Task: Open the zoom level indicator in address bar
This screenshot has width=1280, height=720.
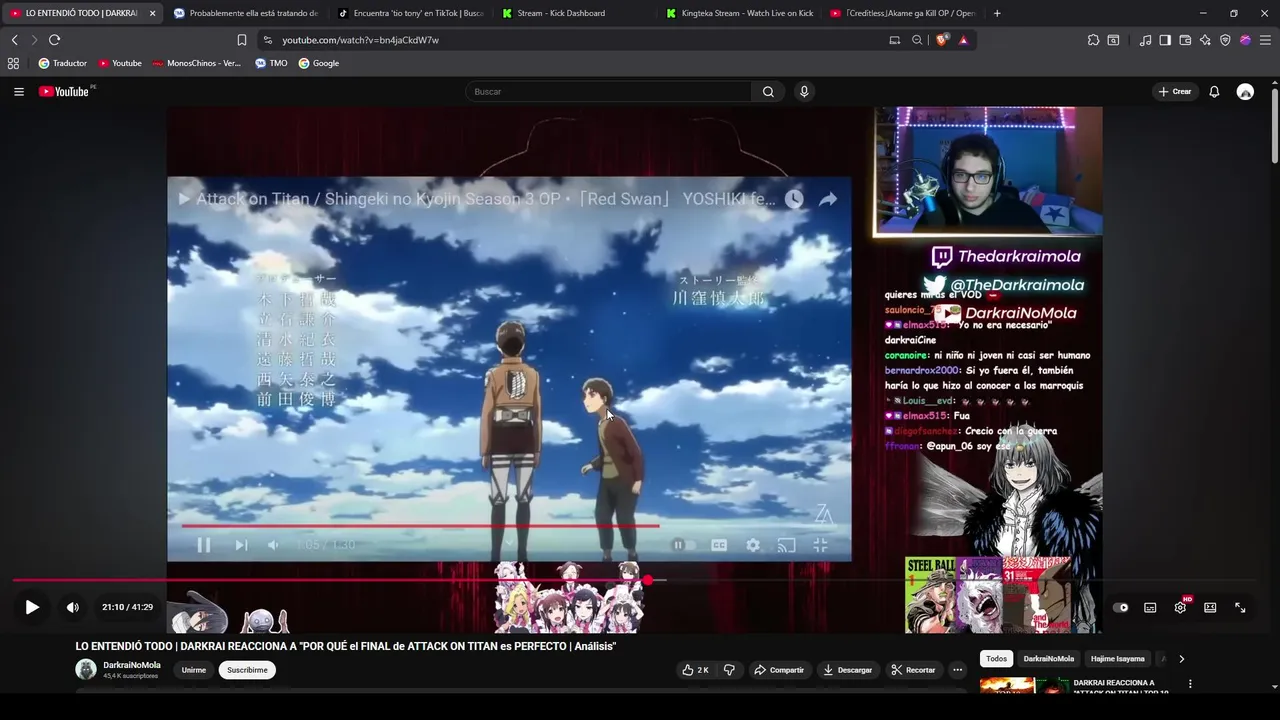Action: 917,40
